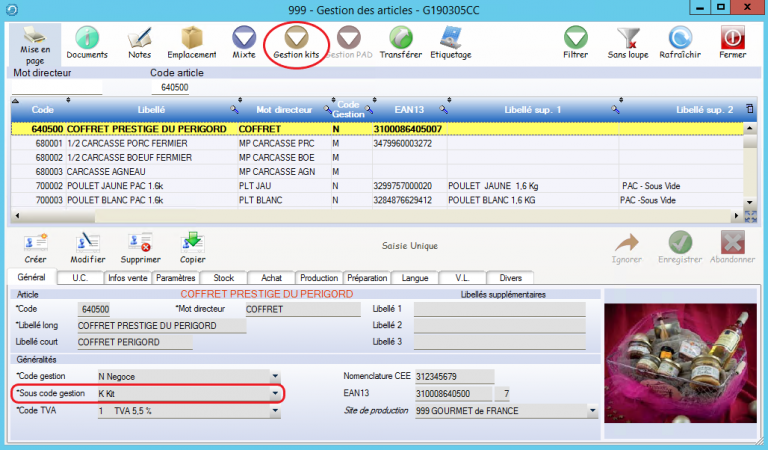This screenshot has height=450, width=768.
Task: Click the Sans loupe icon
Action: pos(629,39)
